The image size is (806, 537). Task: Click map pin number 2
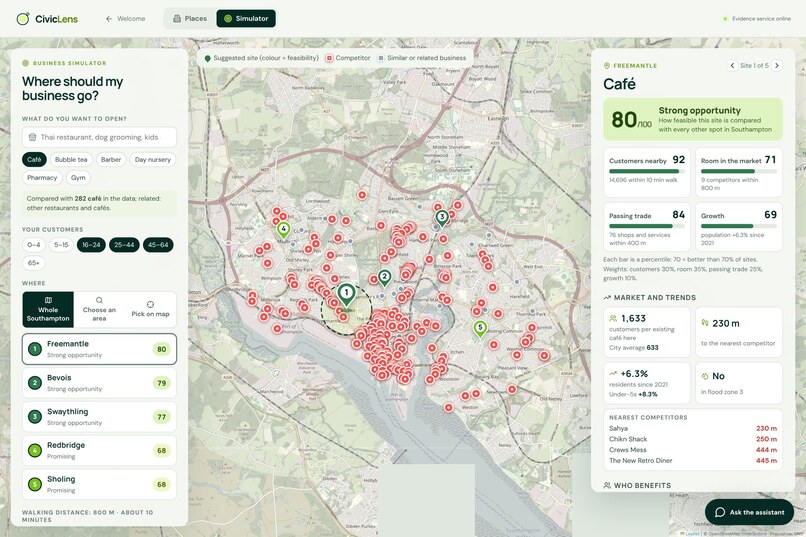point(384,277)
